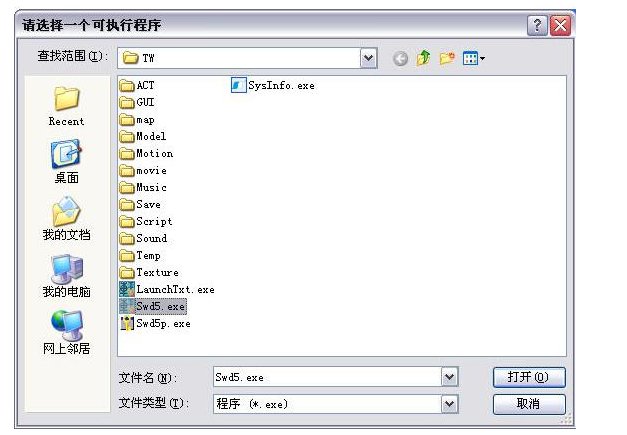
Task: Click the Swd5p.exe file name text
Action: (163, 323)
